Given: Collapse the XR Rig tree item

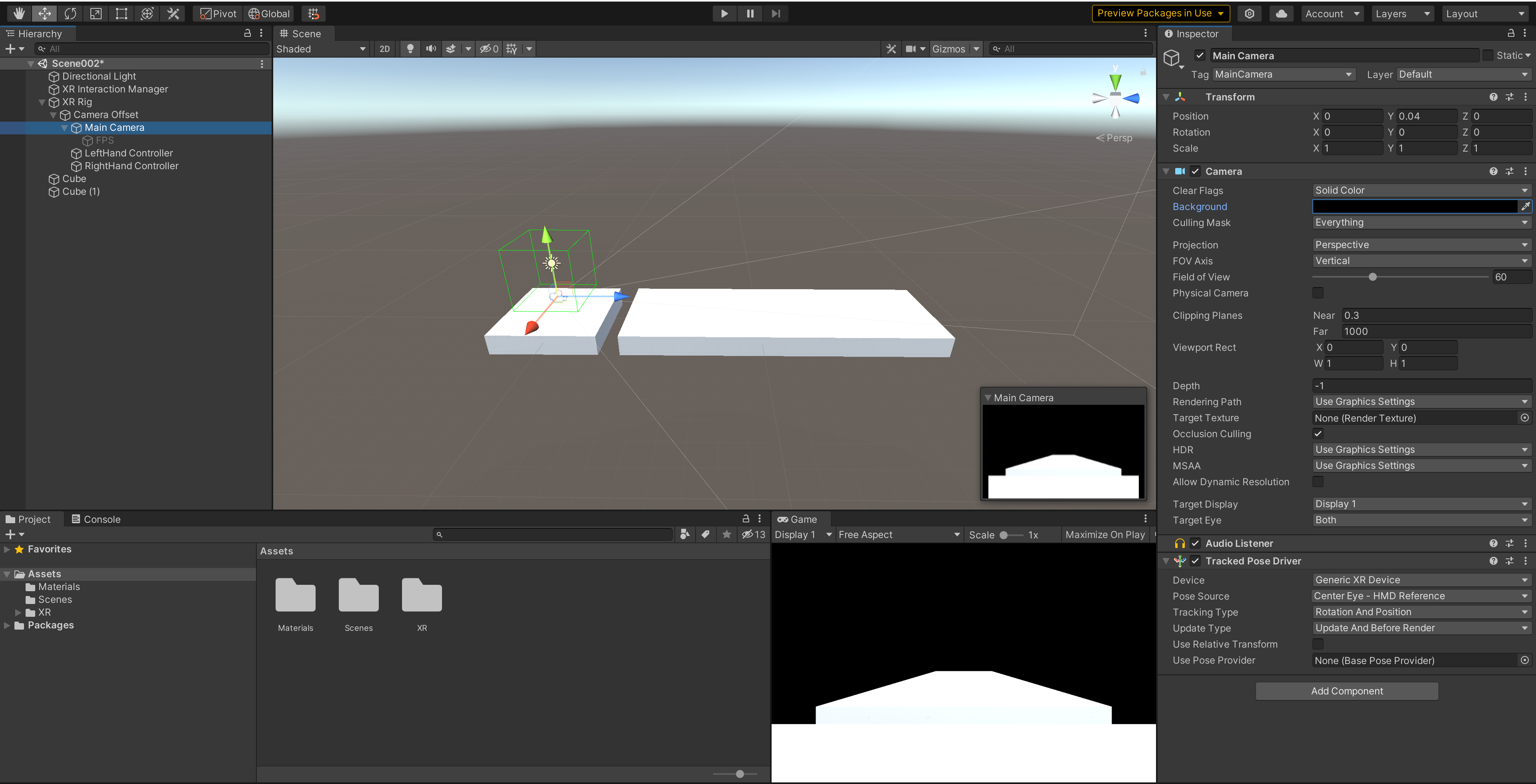Looking at the screenshot, I should tap(42, 102).
